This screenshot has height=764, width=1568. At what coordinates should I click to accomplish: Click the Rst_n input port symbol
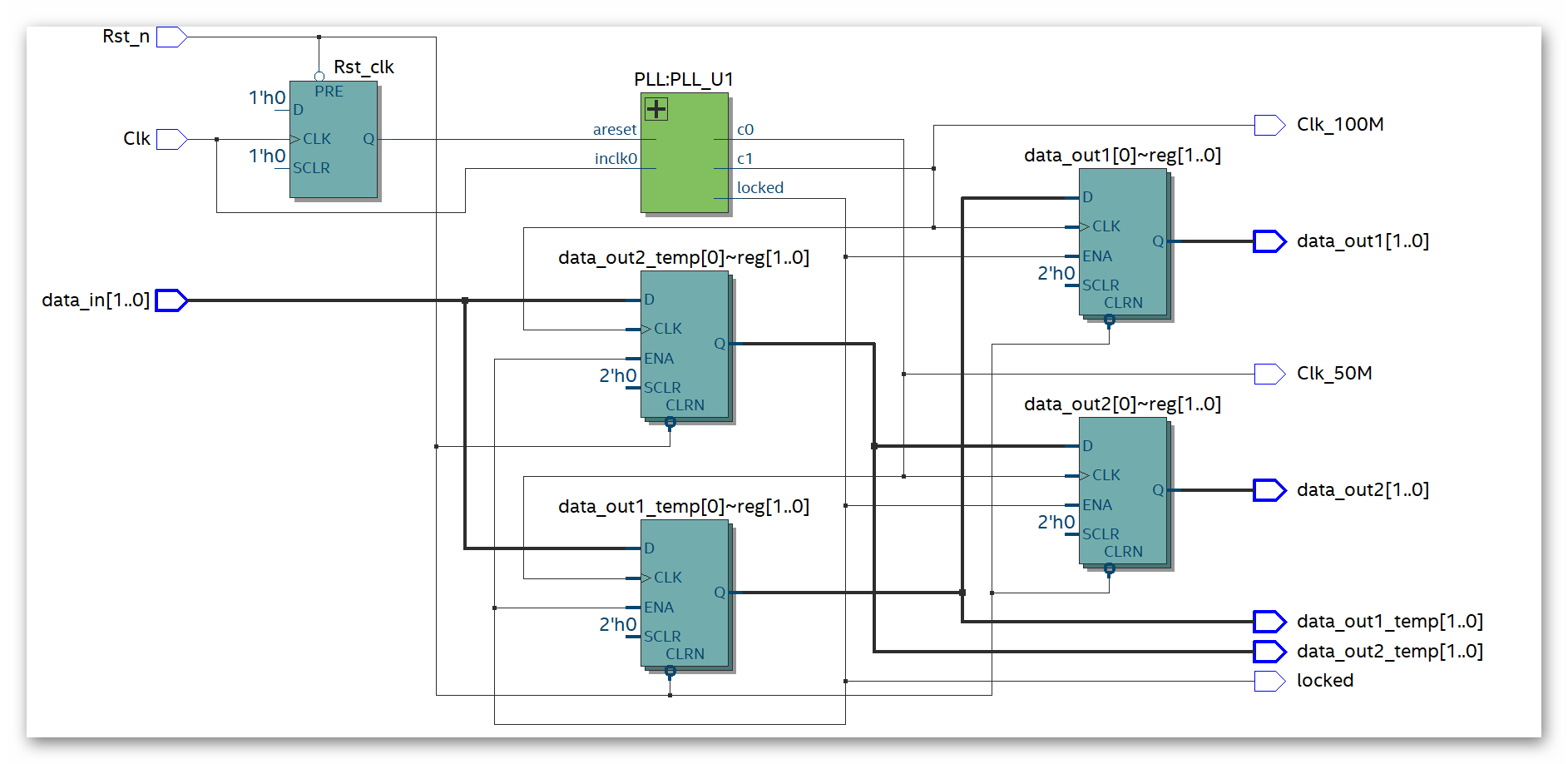coord(171,37)
